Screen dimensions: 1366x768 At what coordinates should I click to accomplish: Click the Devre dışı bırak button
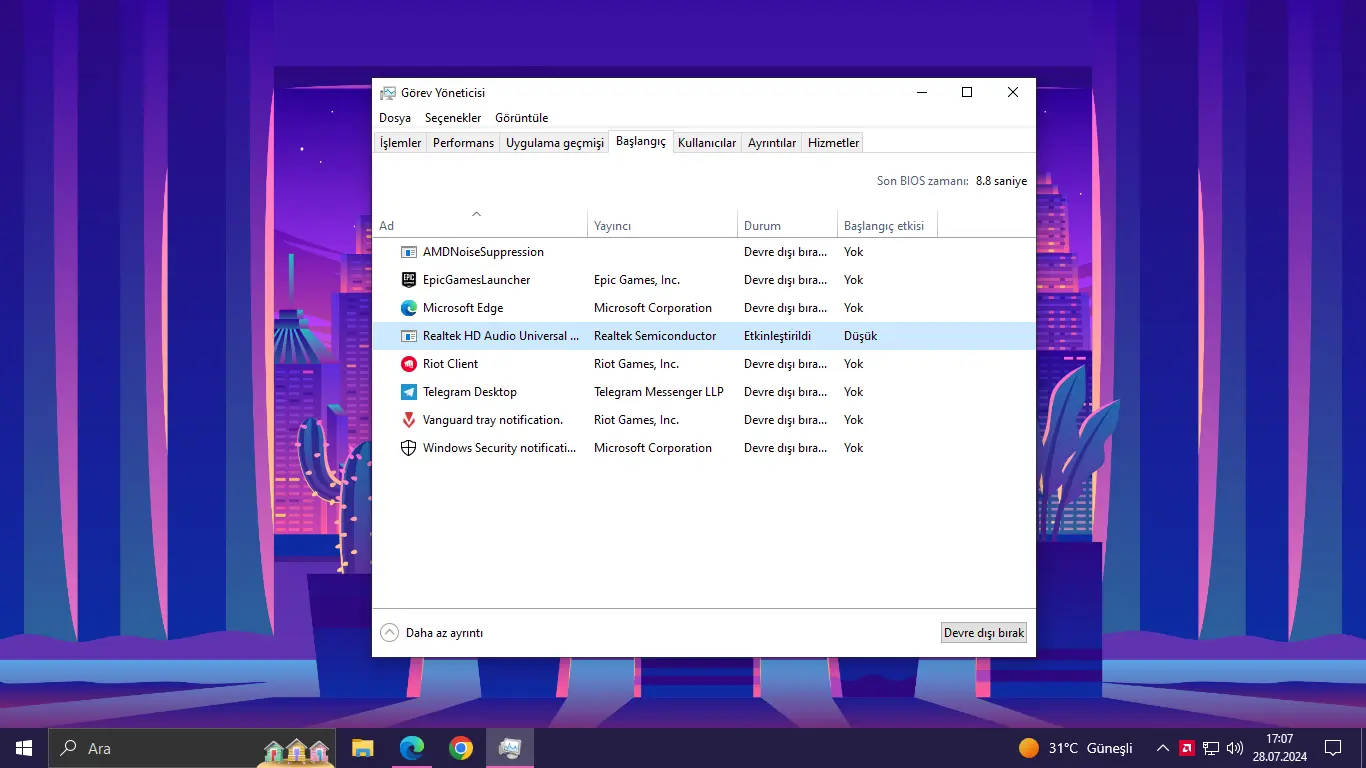[x=984, y=633]
